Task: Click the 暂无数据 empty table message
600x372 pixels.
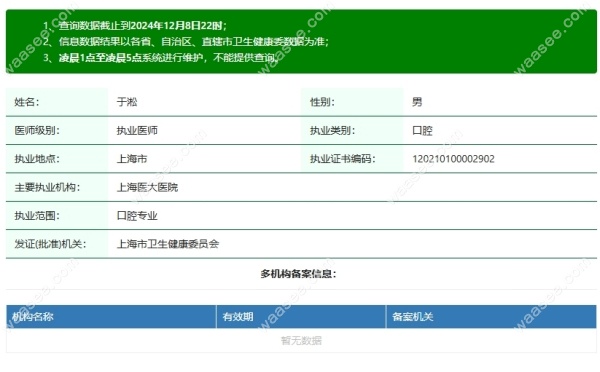Action: point(301,340)
